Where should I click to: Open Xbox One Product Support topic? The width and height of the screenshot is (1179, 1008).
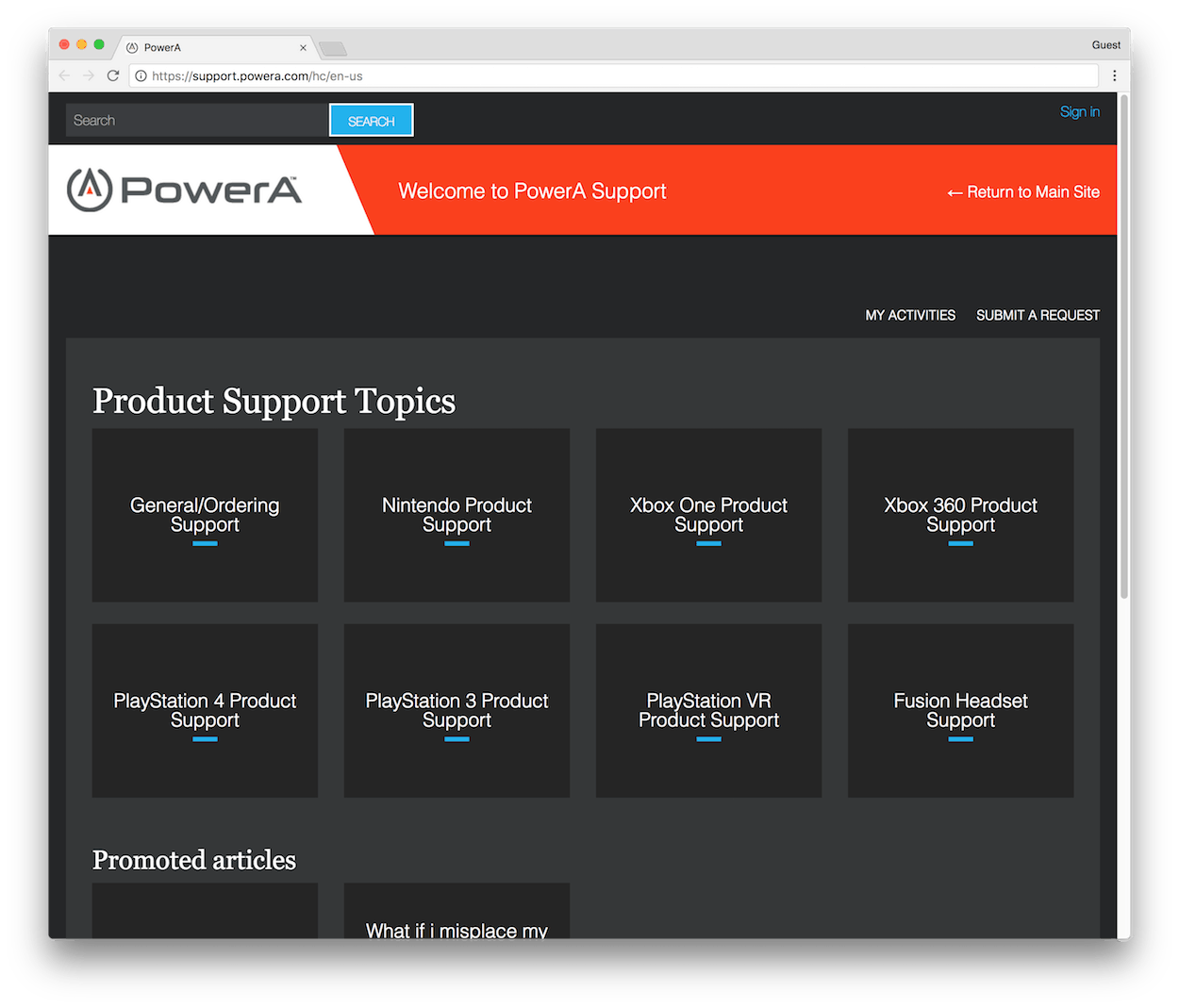(x=708, y=515)
